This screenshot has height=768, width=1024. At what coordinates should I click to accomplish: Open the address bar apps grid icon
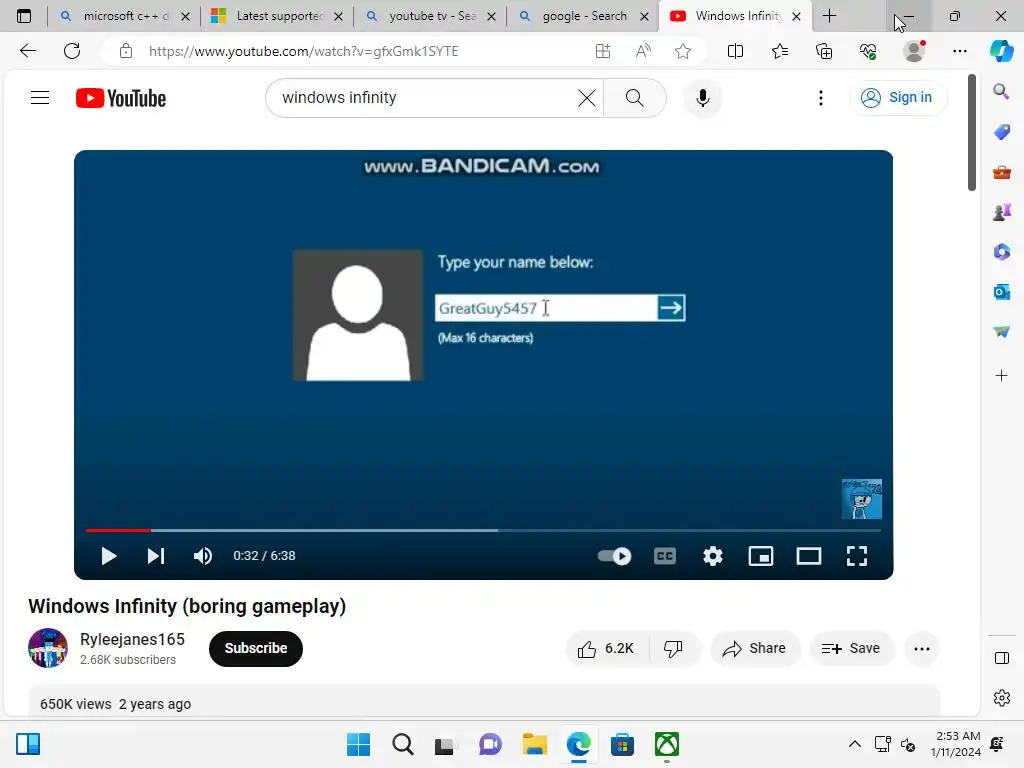coord(603,51)
